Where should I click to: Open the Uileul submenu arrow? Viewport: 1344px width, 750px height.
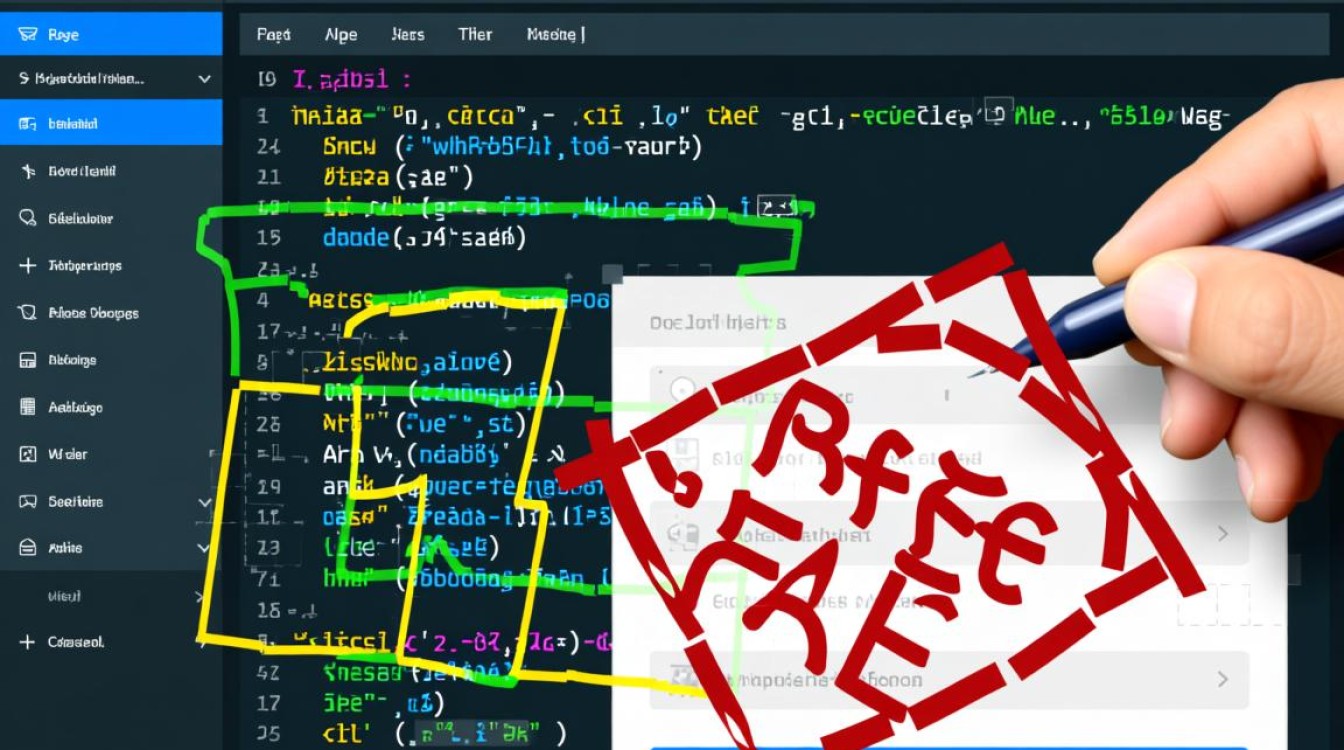click(199, 596)
